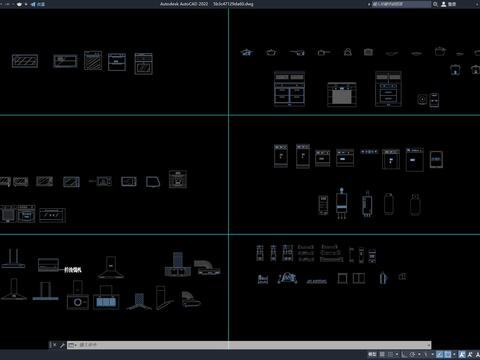Toggle 2D Object Snap highlighted icon
The height and width of the screenshot is (360, 480).
pos(448,354)
